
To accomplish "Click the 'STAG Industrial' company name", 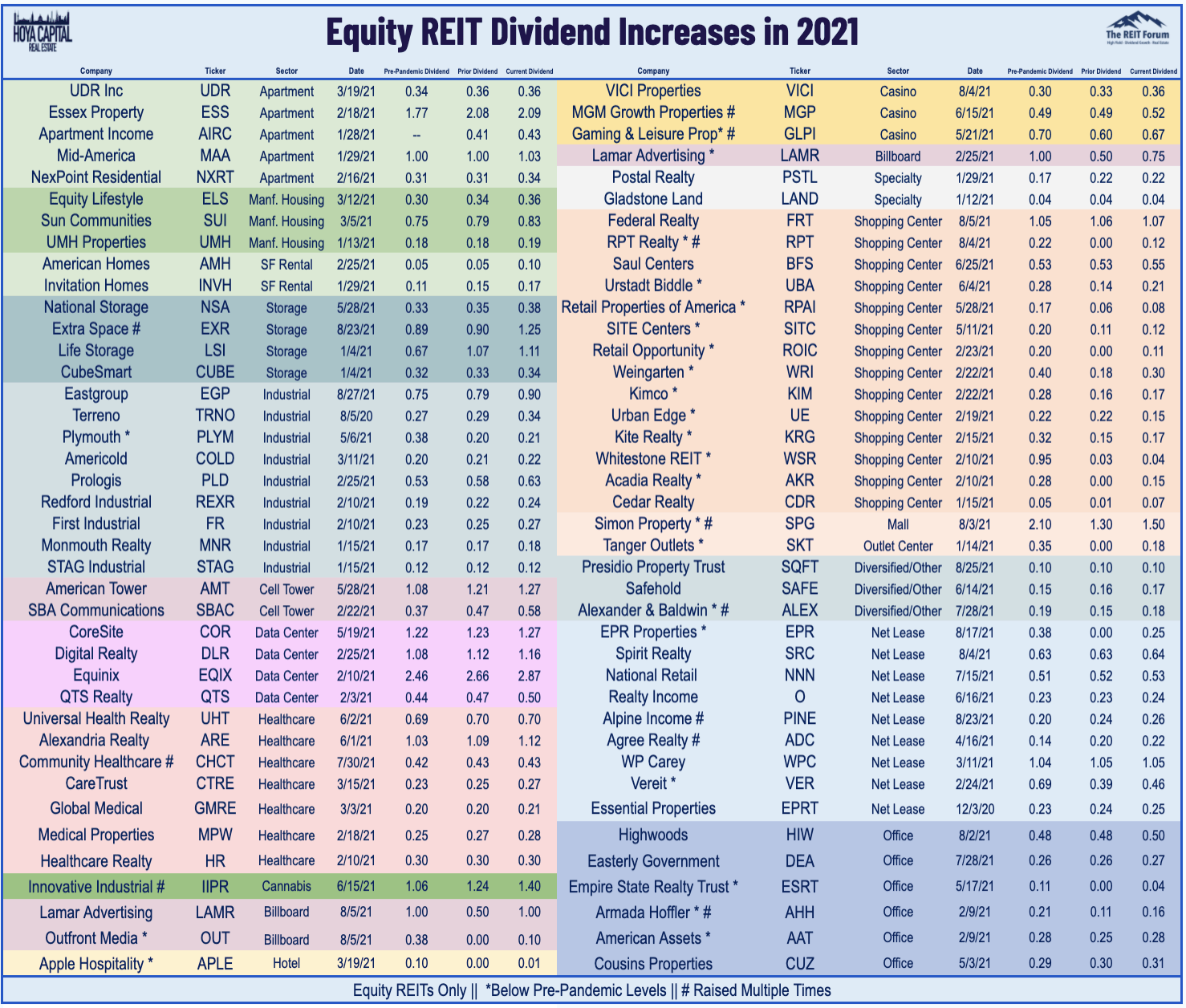I will click(x=96, y=567).
